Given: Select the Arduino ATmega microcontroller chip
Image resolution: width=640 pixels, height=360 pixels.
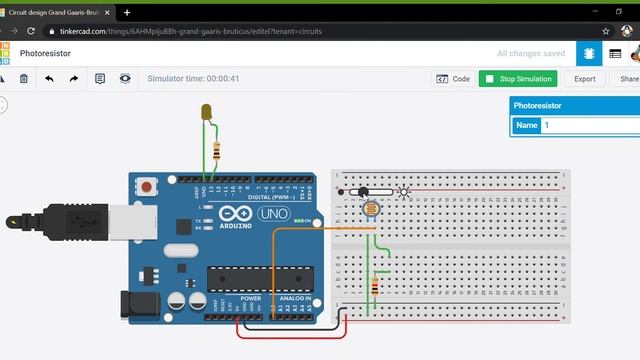Looking at the screenshot, I should pos(260,279).
